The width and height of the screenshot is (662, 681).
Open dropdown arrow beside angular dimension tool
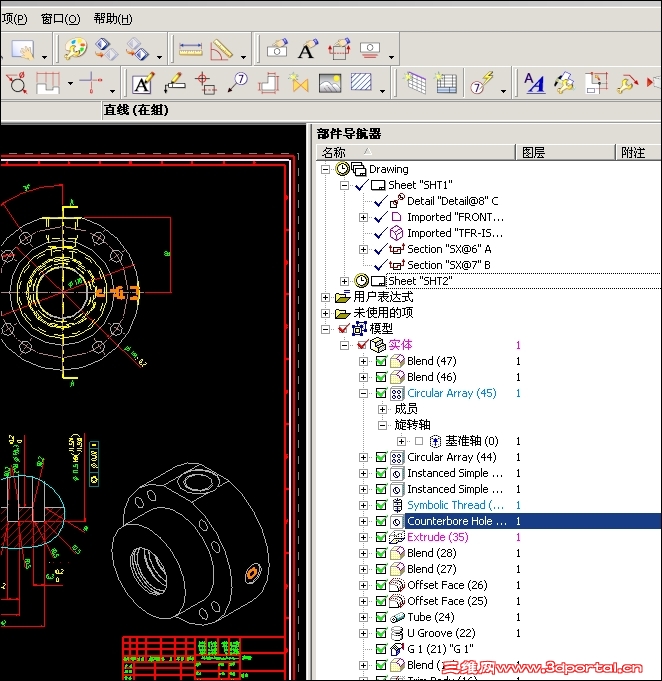pos(243,57)
